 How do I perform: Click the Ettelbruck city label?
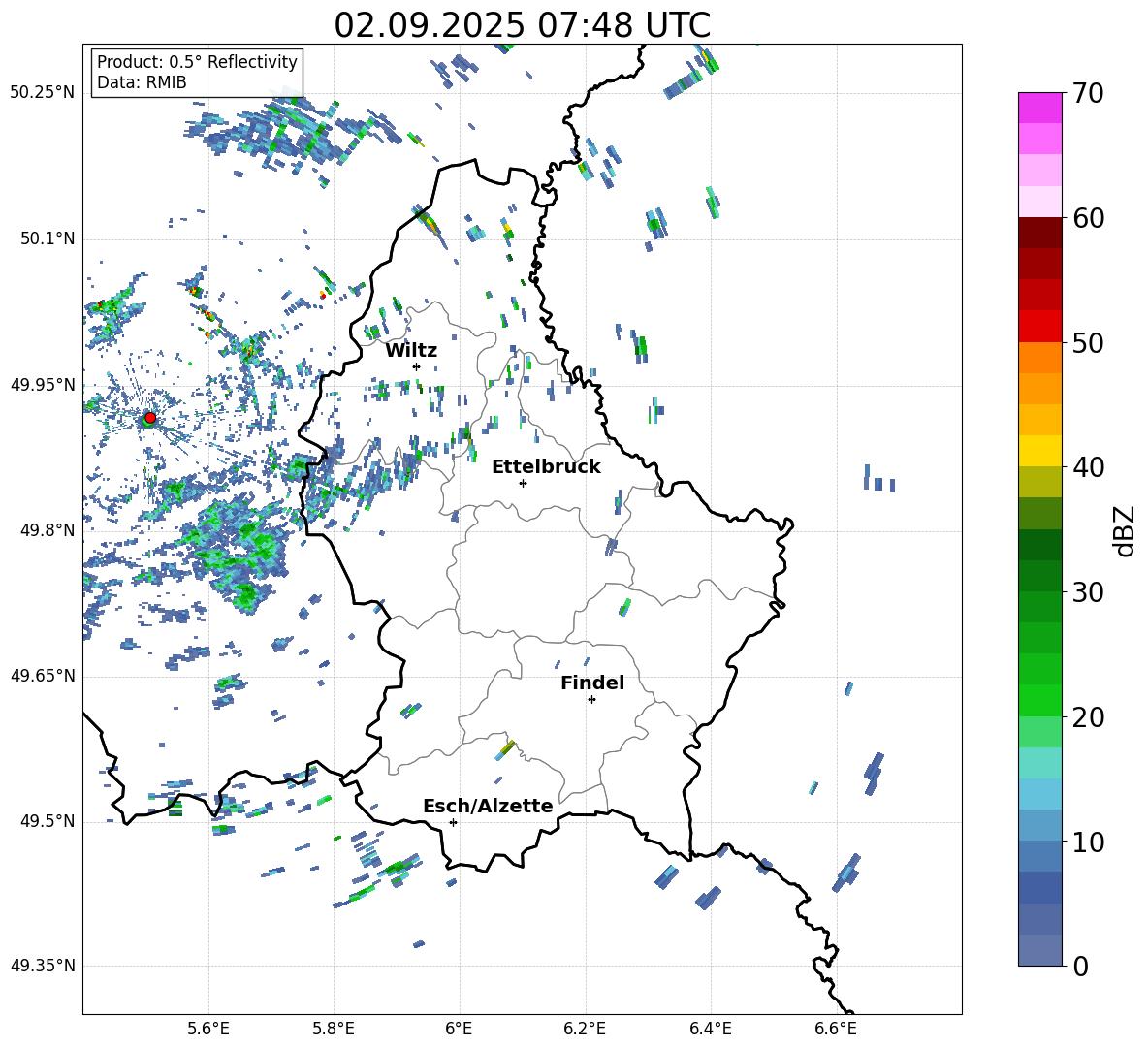546,467
